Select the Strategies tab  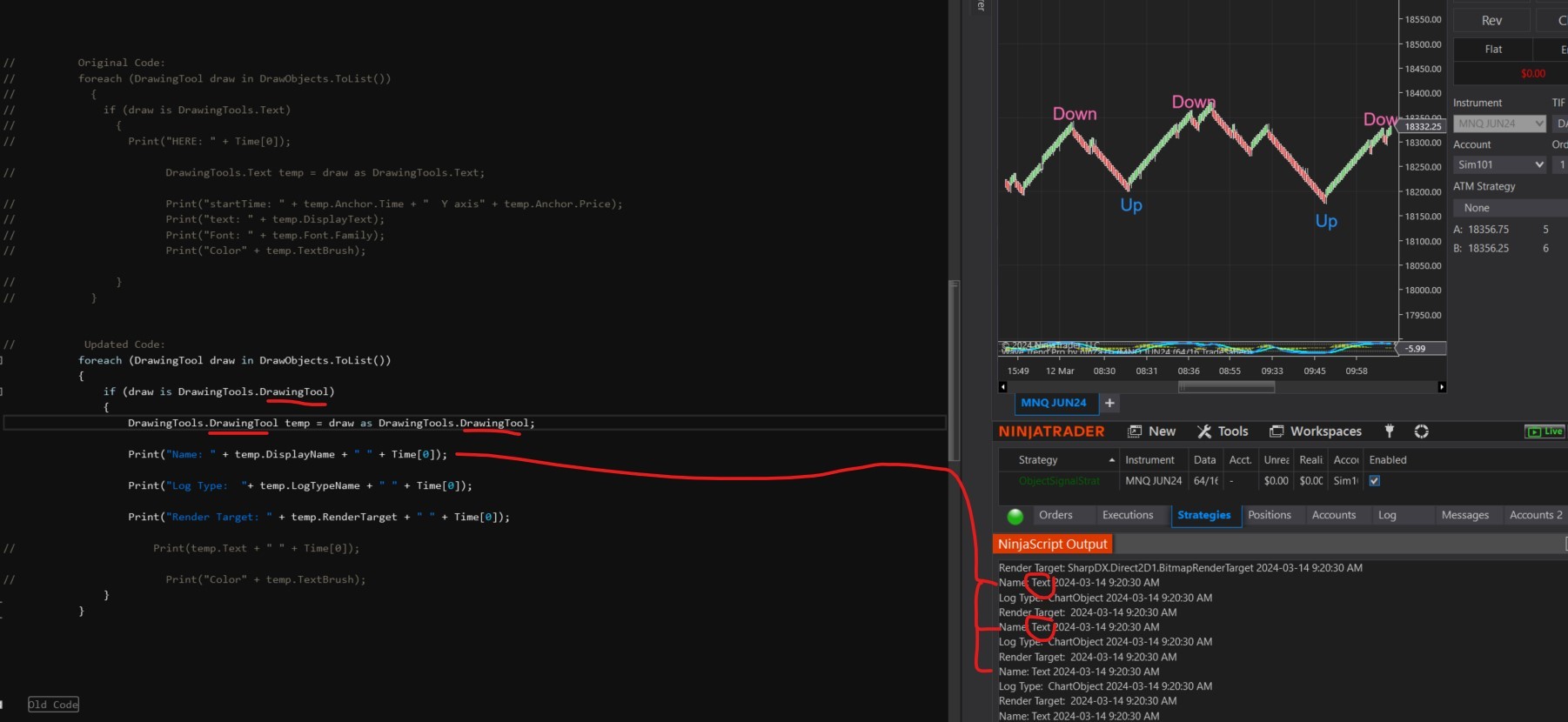click(x=1204, y=516)
